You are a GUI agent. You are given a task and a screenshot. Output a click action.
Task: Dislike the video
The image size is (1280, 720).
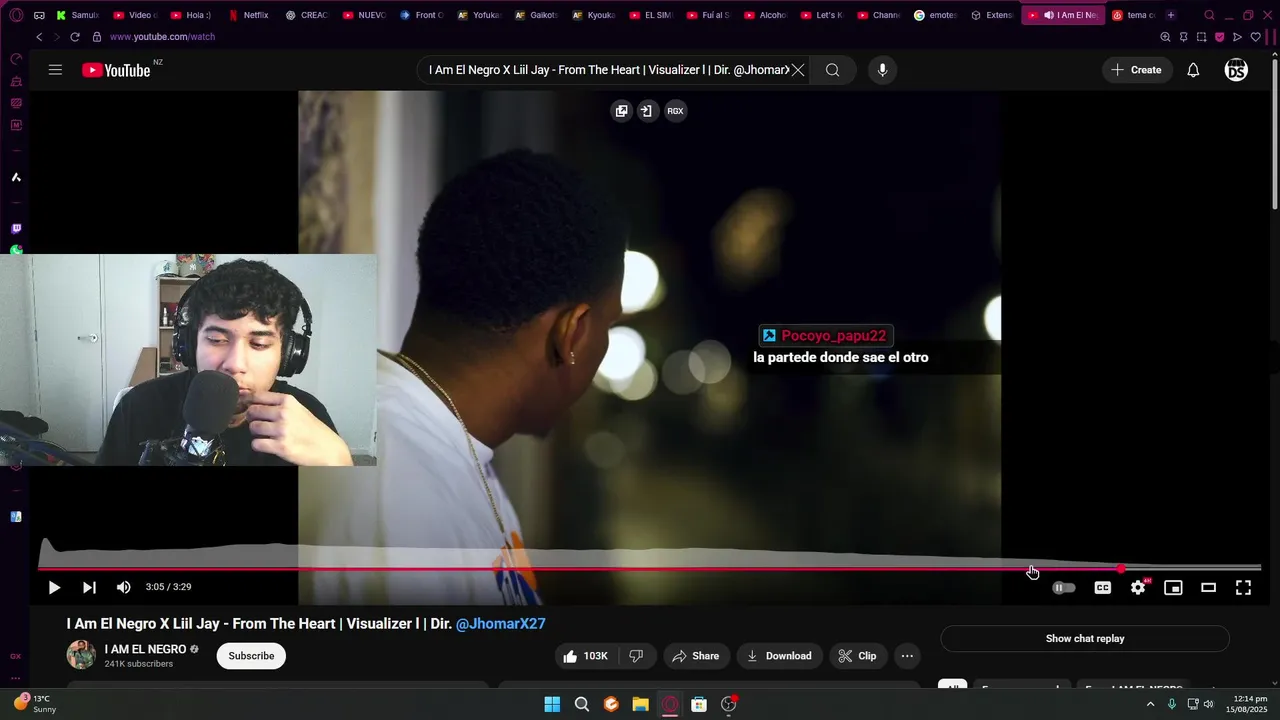tap(636, 656)
